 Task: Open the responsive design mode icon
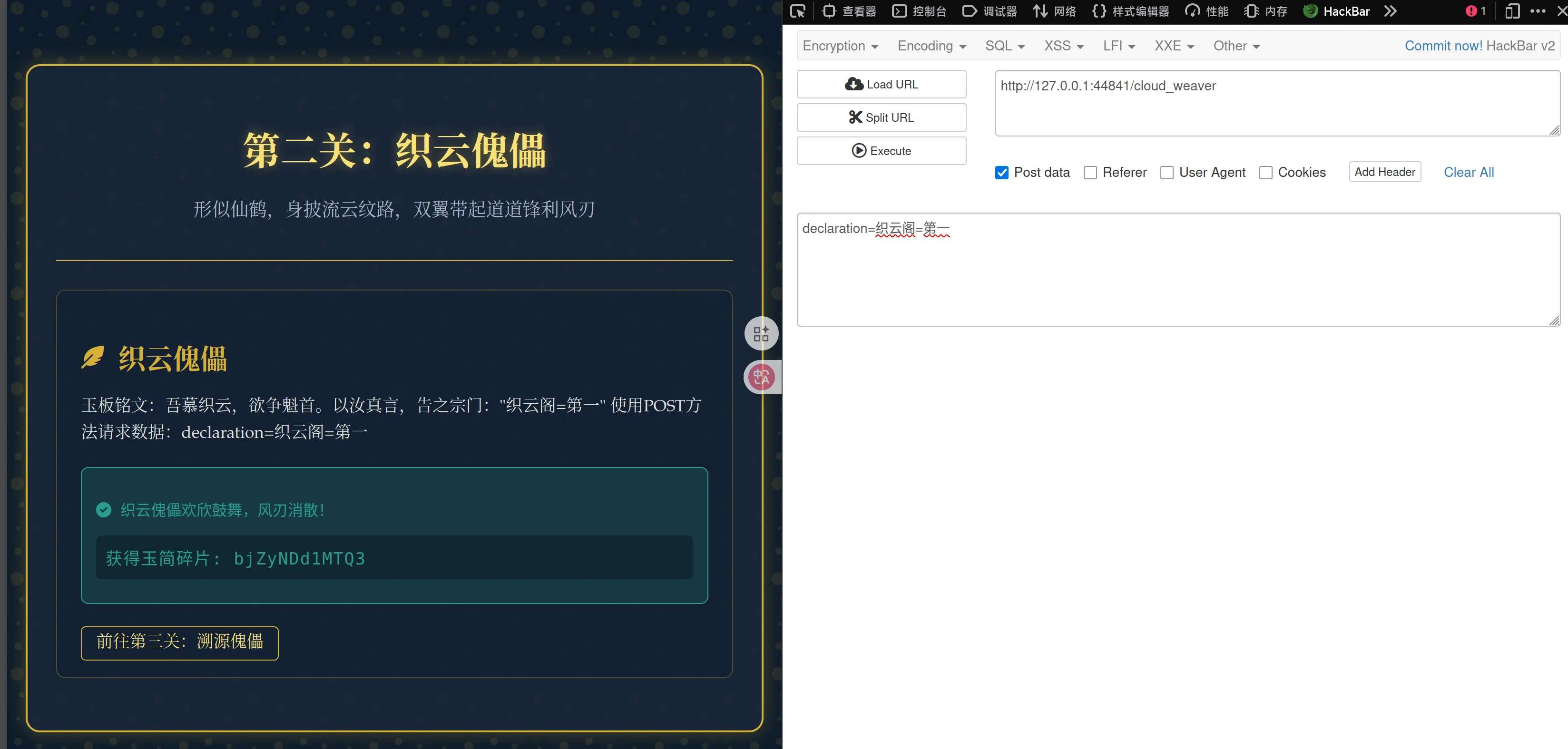(1512, 11)
